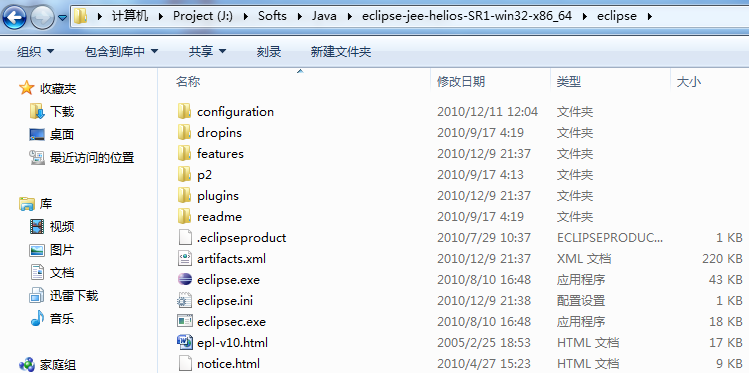The width and height of the screenshot is (750, 373).
Task: Click the p2 folder icon
Action: pyautogui.click(x=184, y=175)
